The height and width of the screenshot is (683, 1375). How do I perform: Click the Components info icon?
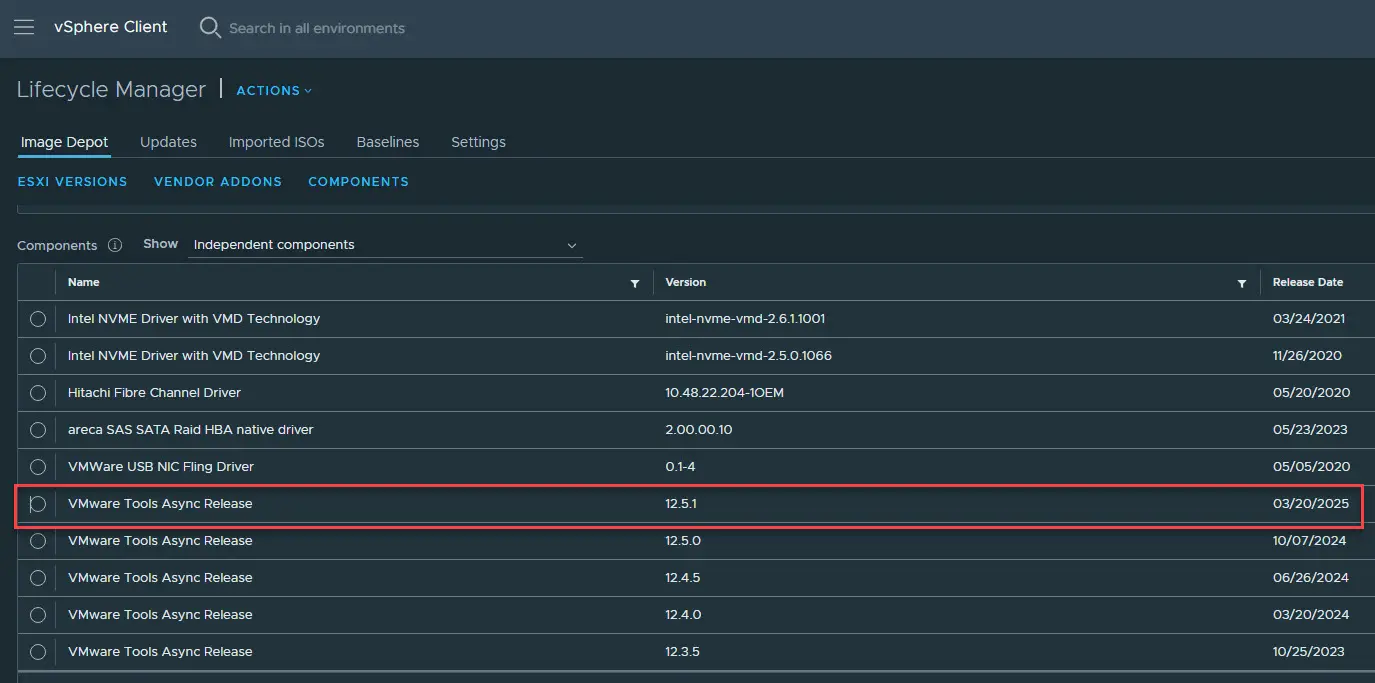(115, 245)
